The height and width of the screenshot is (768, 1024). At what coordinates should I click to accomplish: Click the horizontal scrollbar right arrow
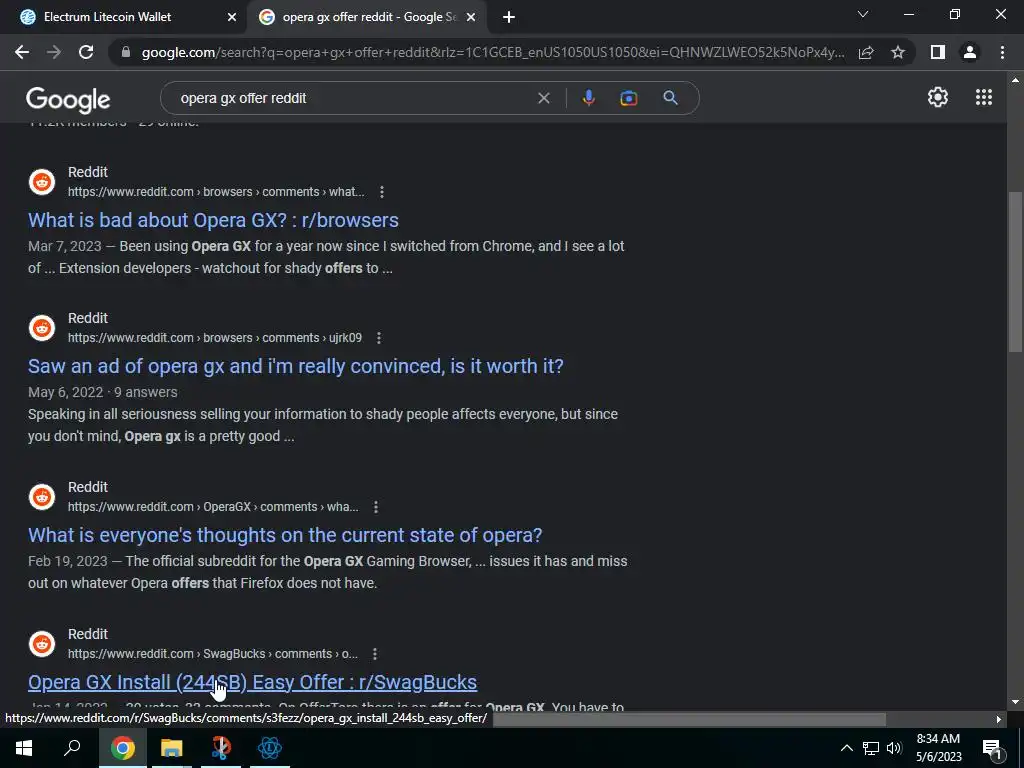(999, 719)
